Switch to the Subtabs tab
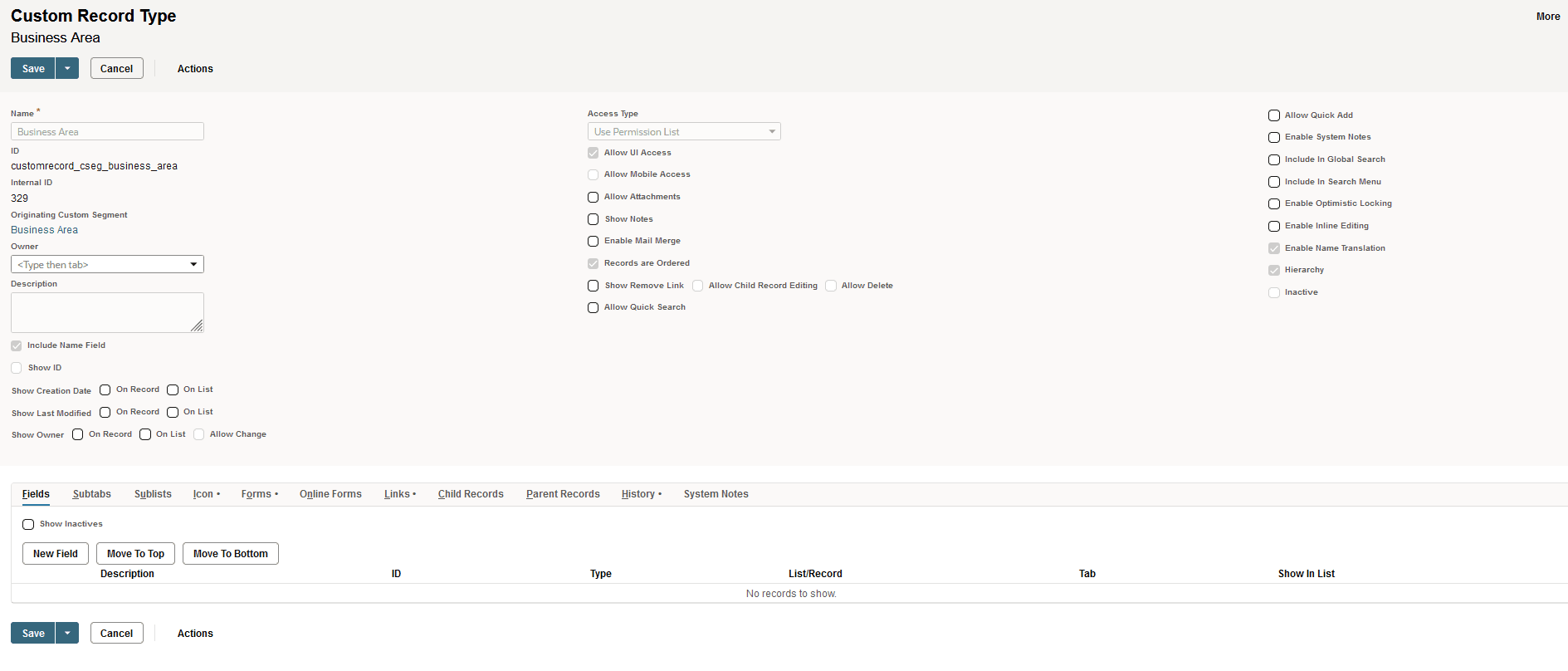1568x671 pixels. (x=92, y=494)
